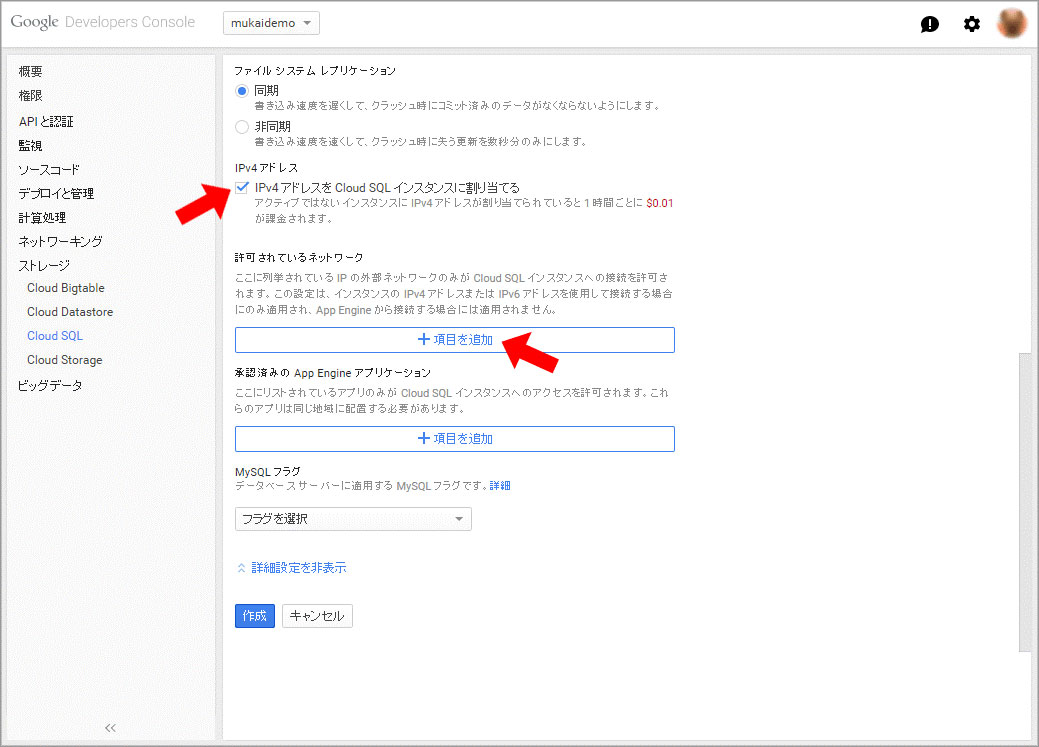Click the page vertical scrollbar
This screenshot has height=747, width=1039.
(1024, 502)
